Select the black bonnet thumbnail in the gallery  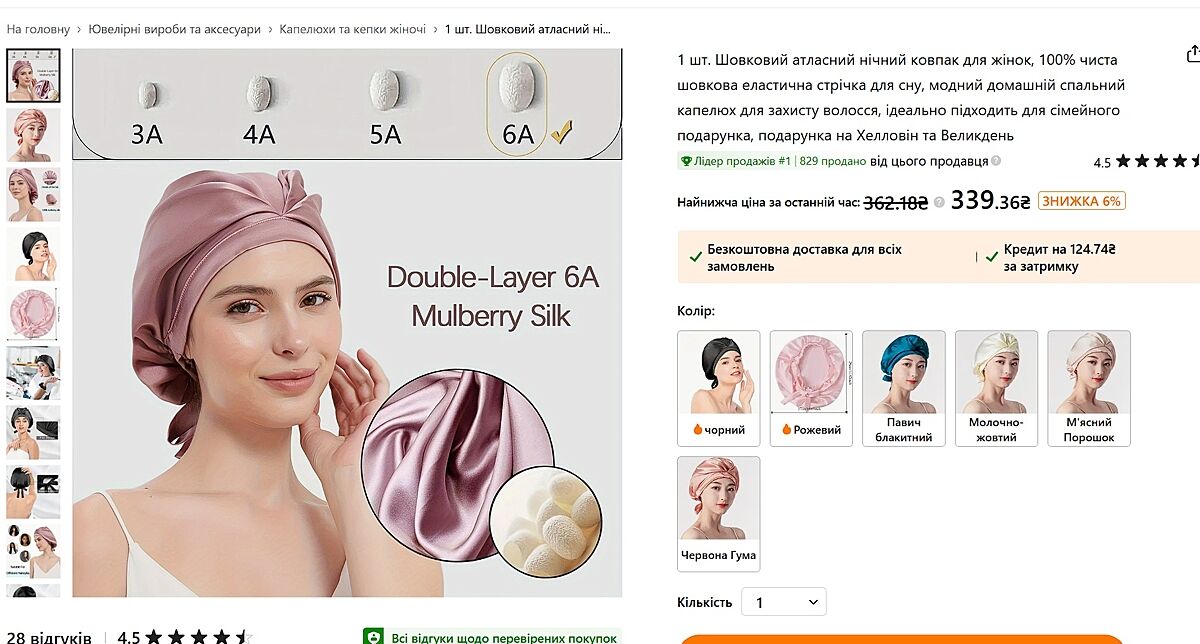tap(34, 254)
